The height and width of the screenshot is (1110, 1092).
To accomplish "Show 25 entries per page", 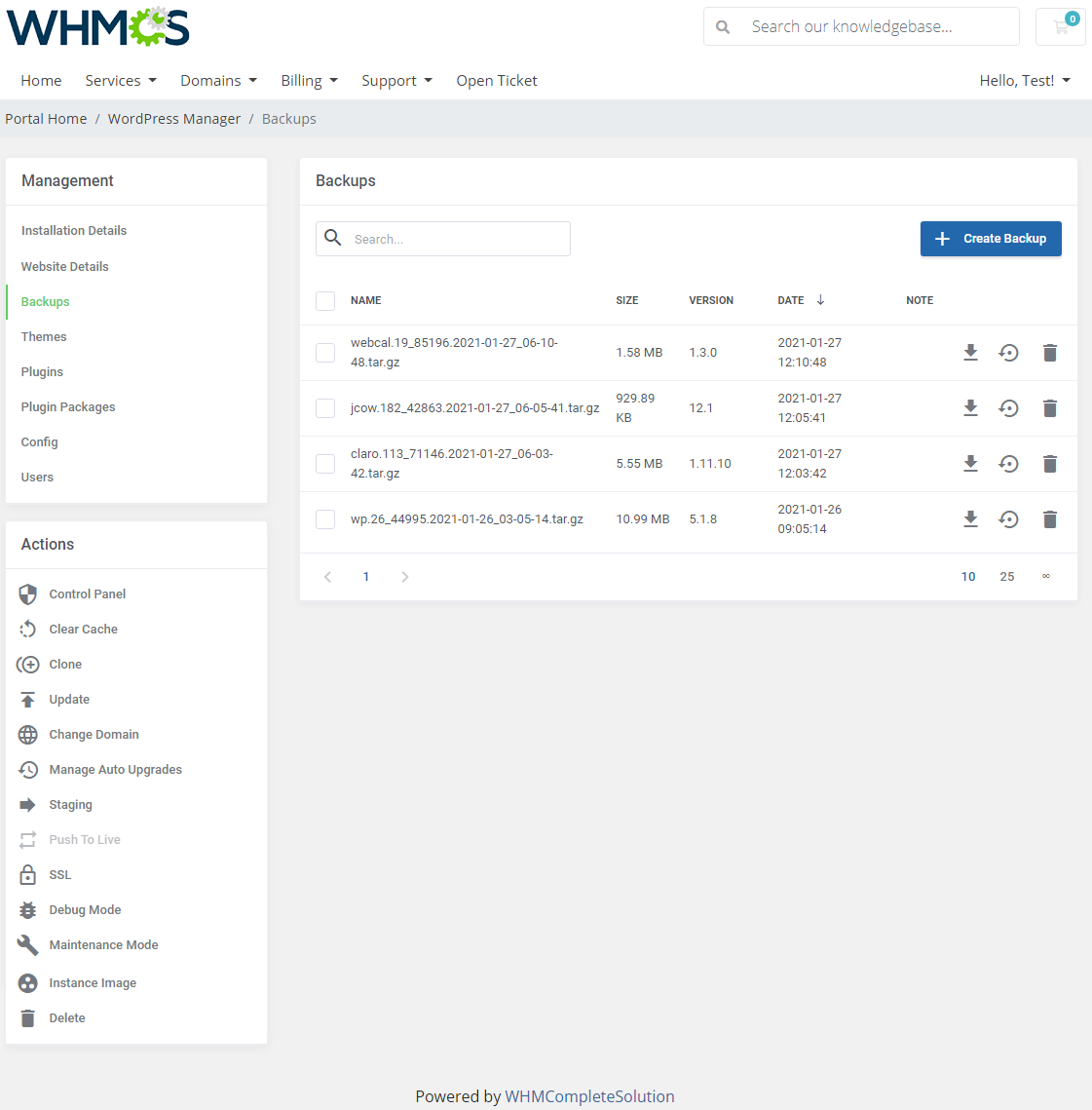I will tap(1007, 577).
